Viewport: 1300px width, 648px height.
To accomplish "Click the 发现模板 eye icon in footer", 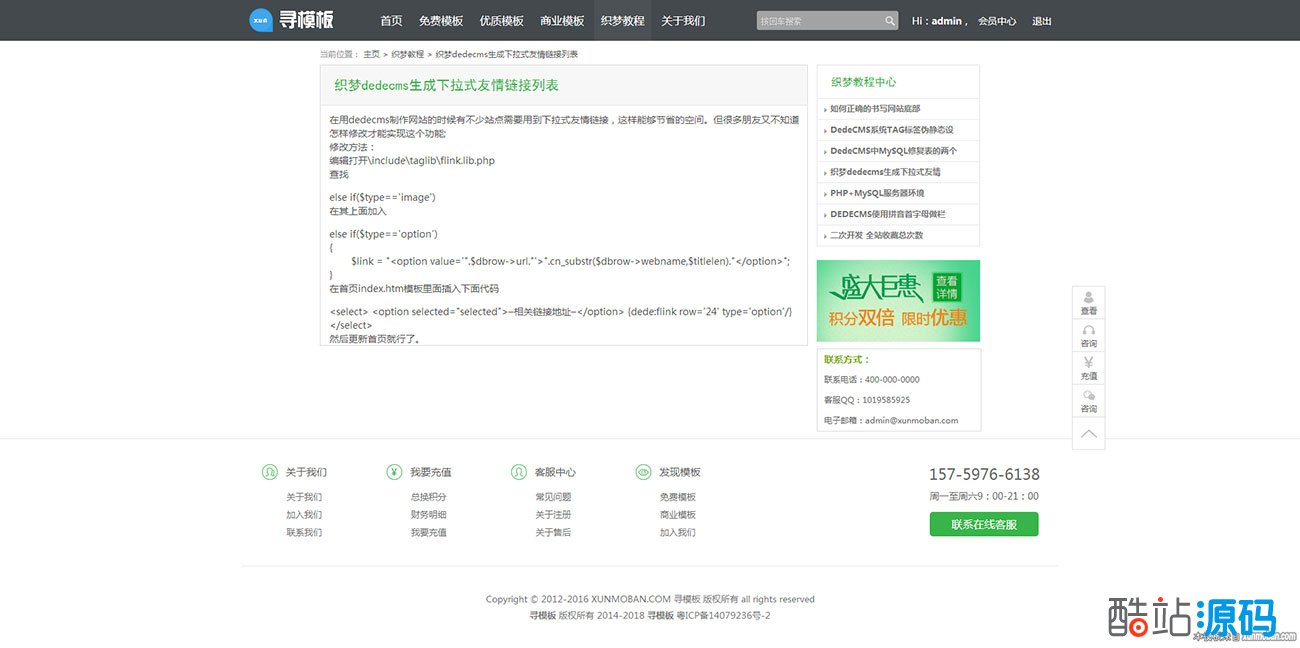I will [x=643, y=472].
